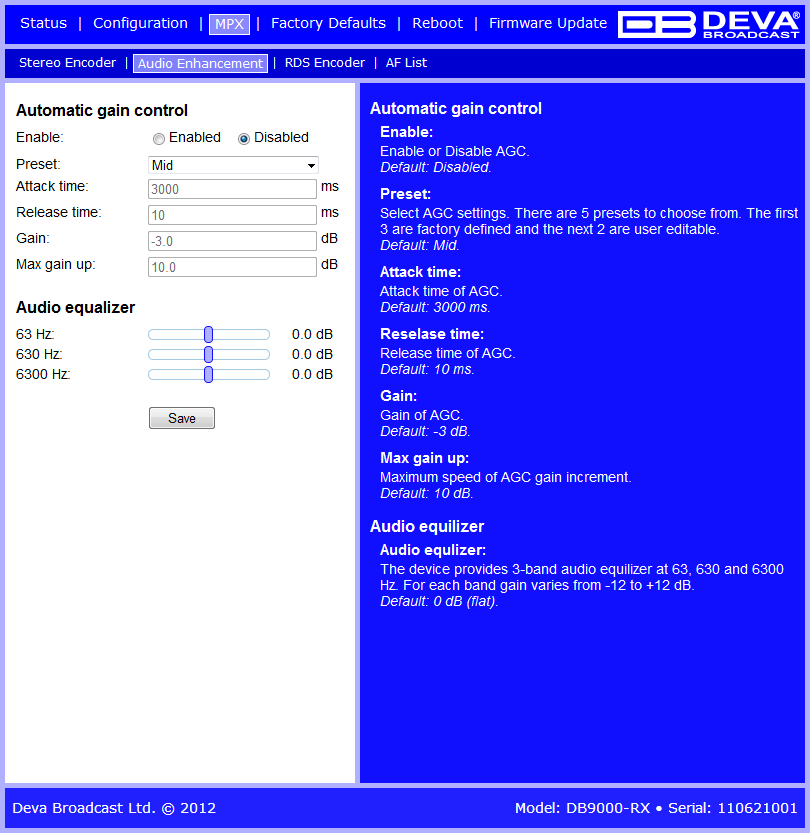This screenshot has height=833, width=810.
Task: Select the Disabled AGC radio button
Action: click(243, 139)
